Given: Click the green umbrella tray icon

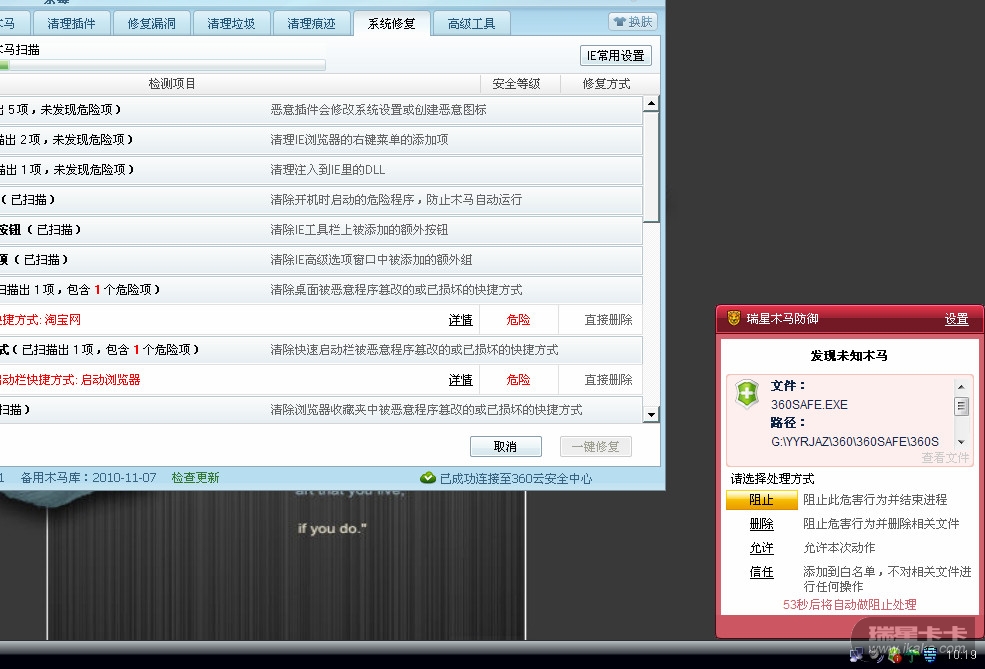Looking at the screenshot, I should [x=912, y=655].
